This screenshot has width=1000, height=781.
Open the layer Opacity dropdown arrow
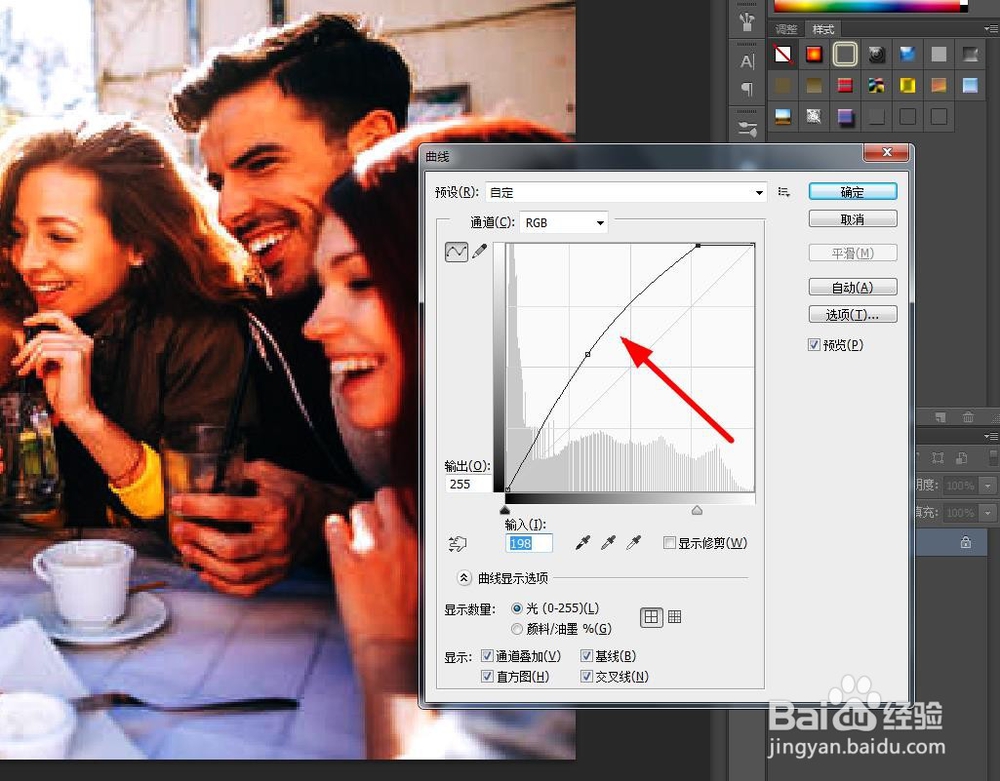[988, 485]
